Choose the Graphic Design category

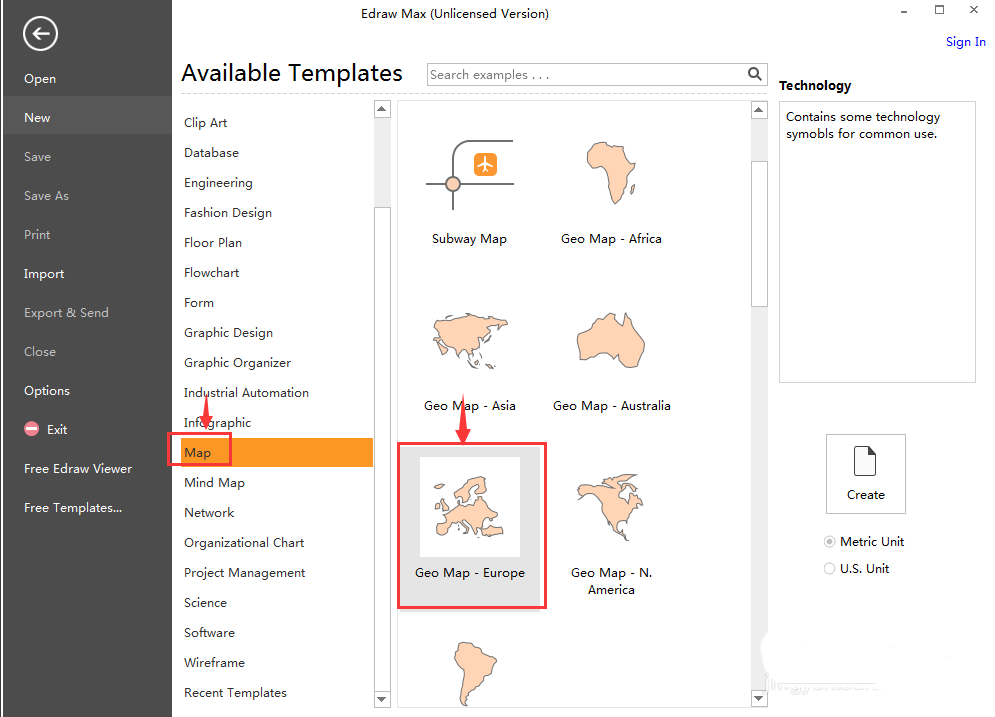point(228,332)
